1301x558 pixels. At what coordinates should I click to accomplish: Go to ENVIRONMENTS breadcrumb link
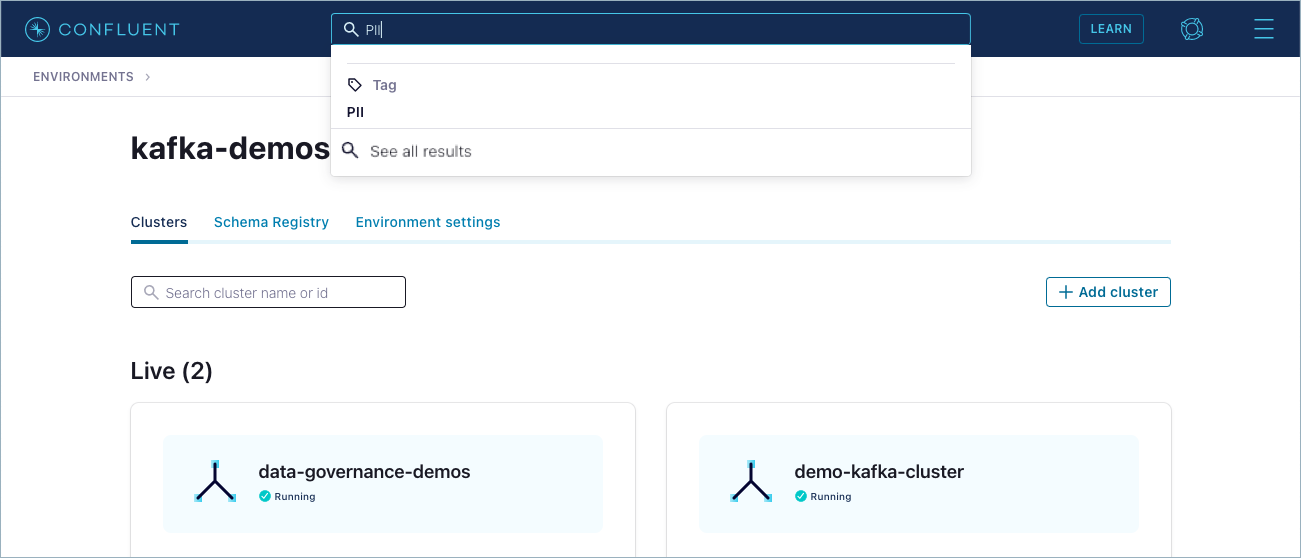[x=83, y=77]
